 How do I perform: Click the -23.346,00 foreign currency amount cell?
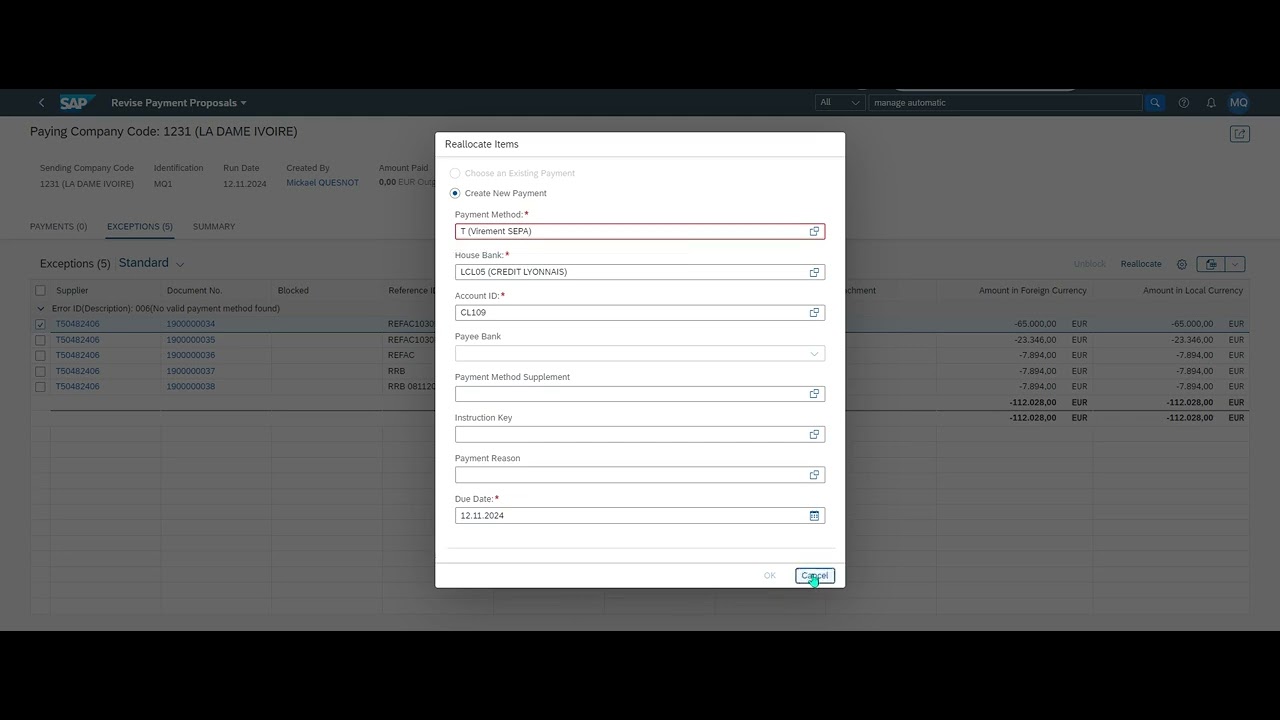1035,340
